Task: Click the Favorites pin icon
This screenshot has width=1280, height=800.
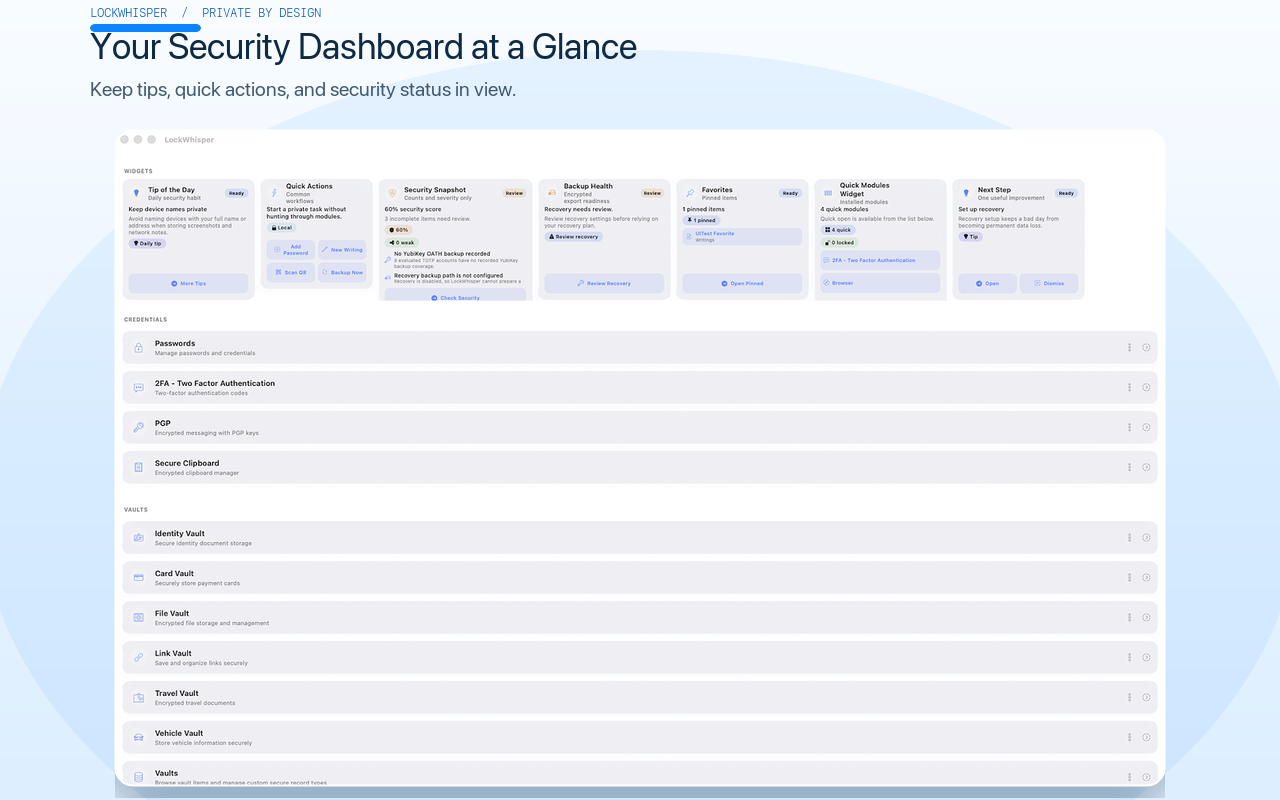Action: [690, 193]
